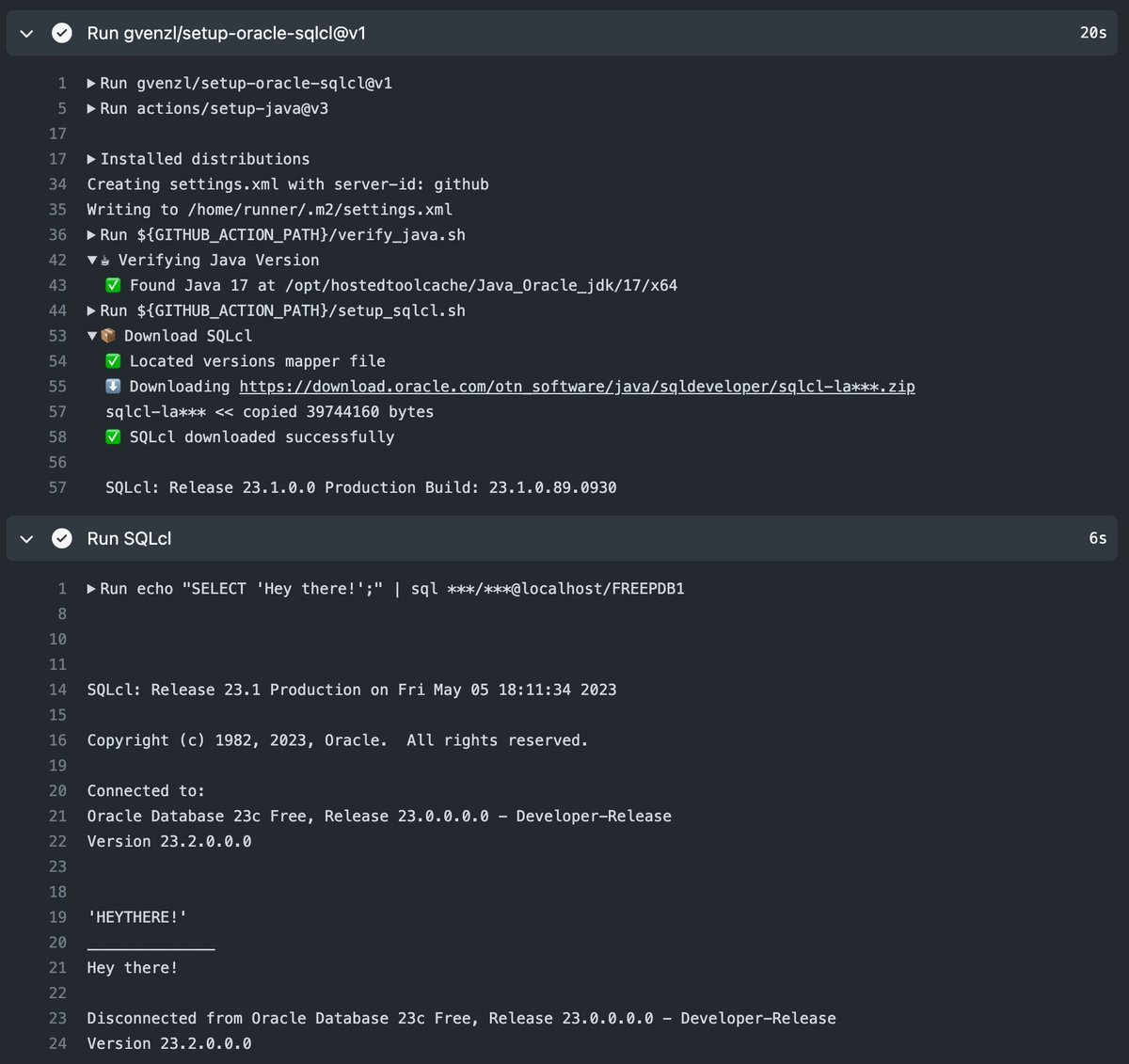Collapse 'Download SQLcl' group
Viewport: 1129px width, 1064px height.
[x=91, y=337]
